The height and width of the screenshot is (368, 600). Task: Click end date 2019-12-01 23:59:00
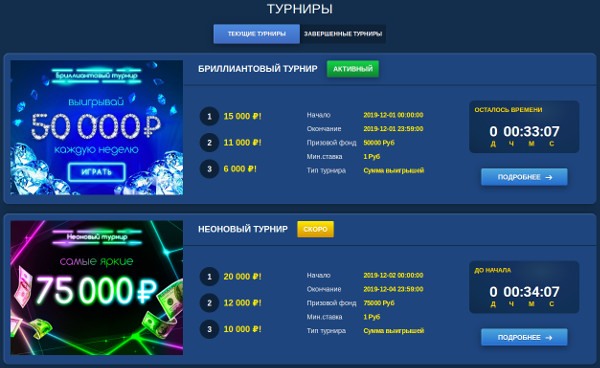393,129
